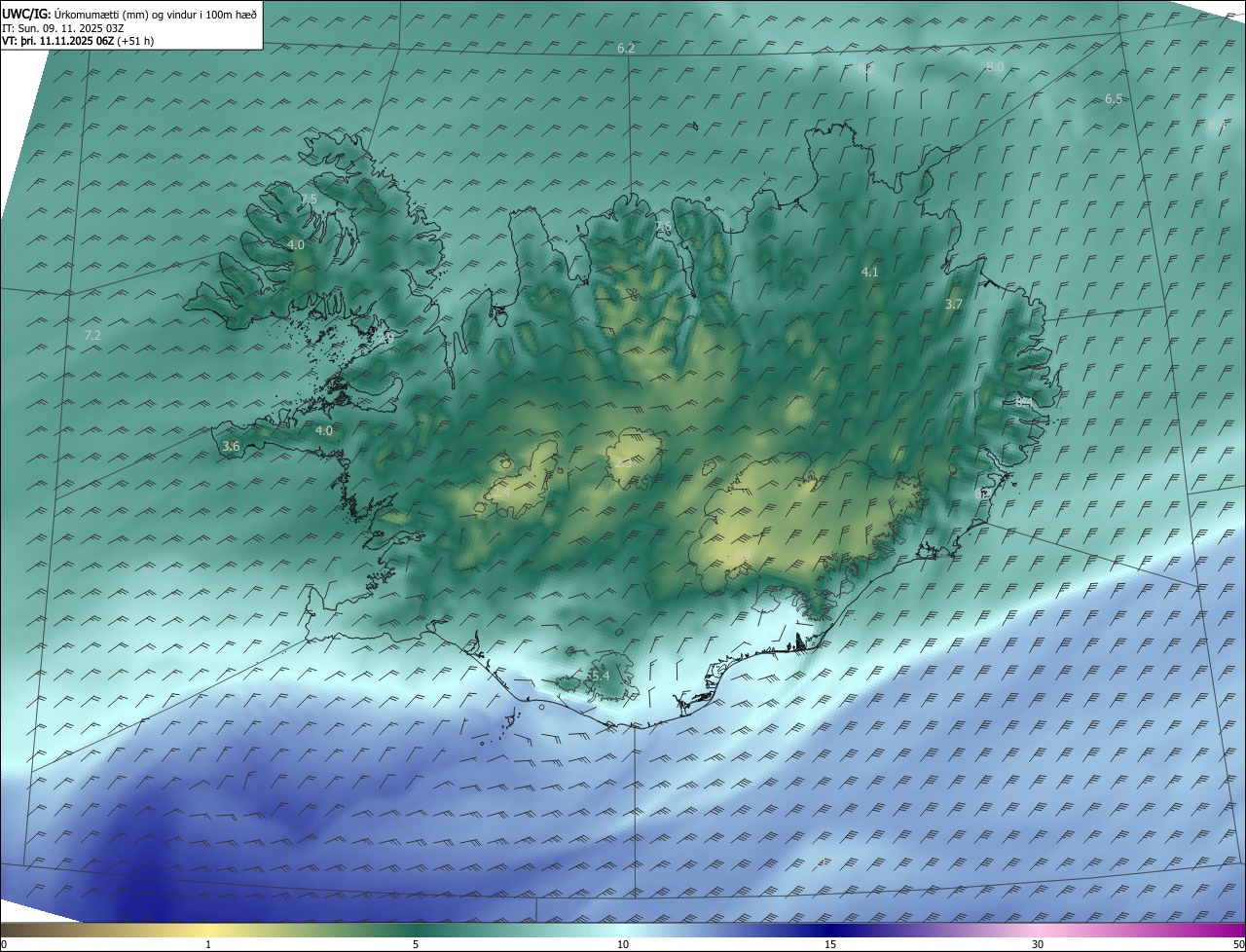The image size is (1246, 952).
Task: Click the '3.6' value label on the peninsula
Action: tap(231, 447)
